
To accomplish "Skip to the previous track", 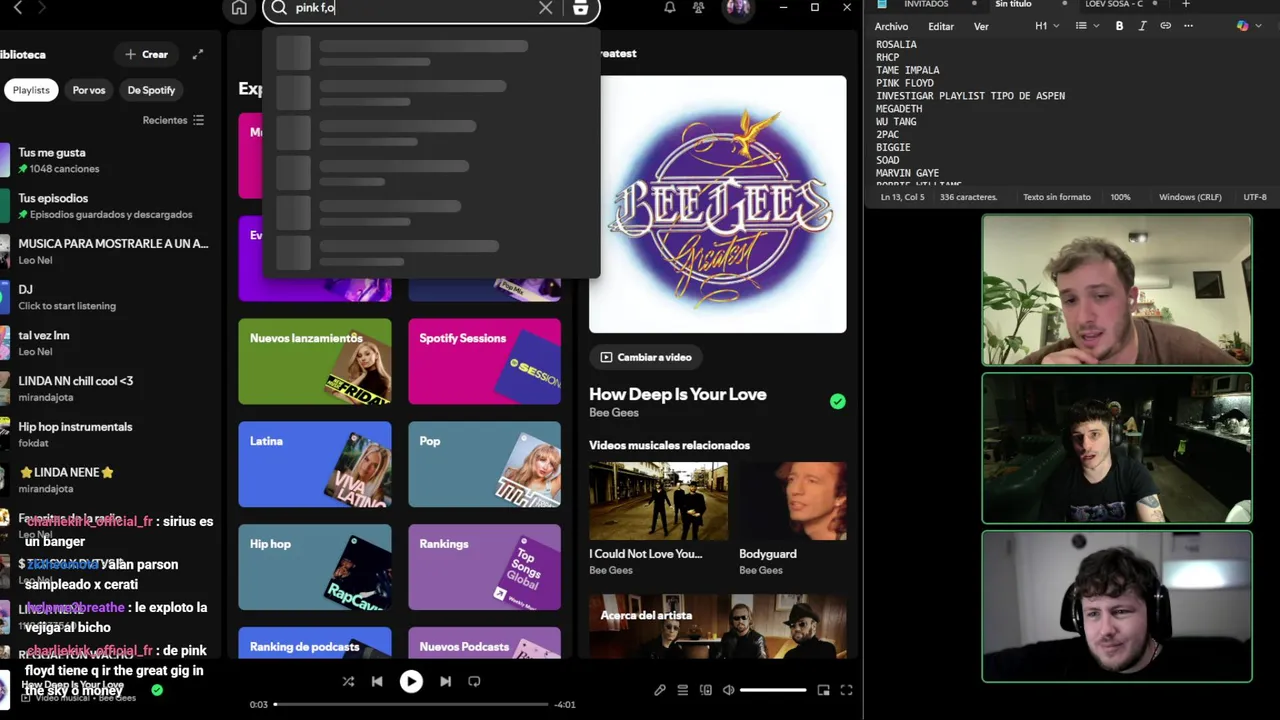I will [377, 682].
